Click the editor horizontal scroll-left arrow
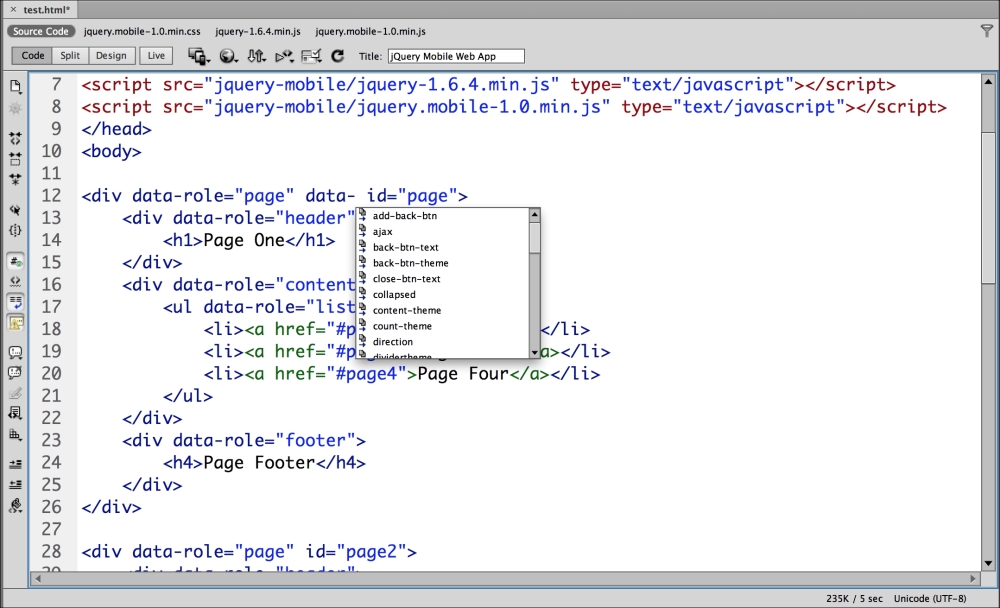The image size is (1000, 608). point(38,579)
